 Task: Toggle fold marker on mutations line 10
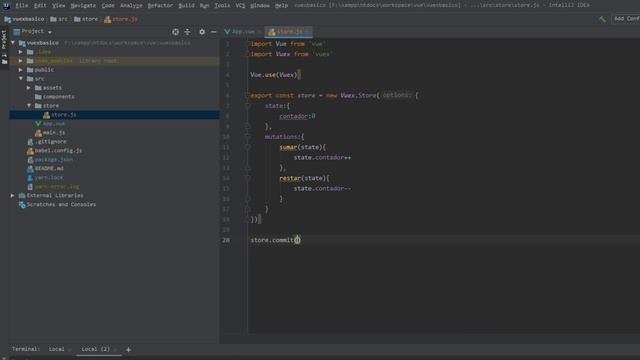click(x=248, y=137)
